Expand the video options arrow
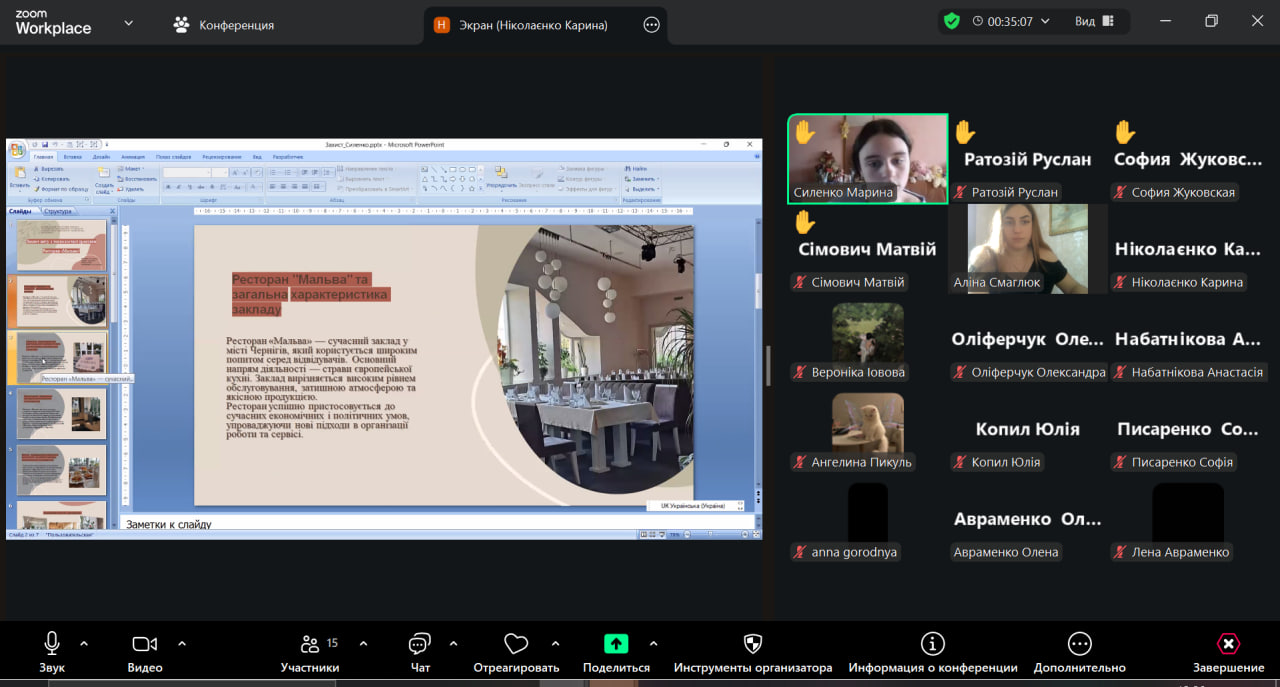 point(182,644)
